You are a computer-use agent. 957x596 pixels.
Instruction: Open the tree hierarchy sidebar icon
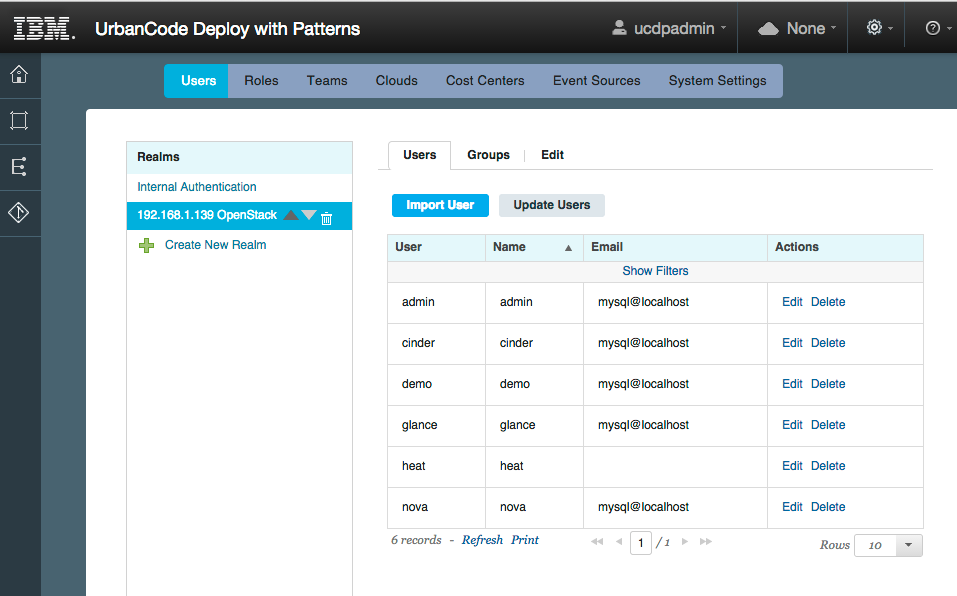(19, 167)
